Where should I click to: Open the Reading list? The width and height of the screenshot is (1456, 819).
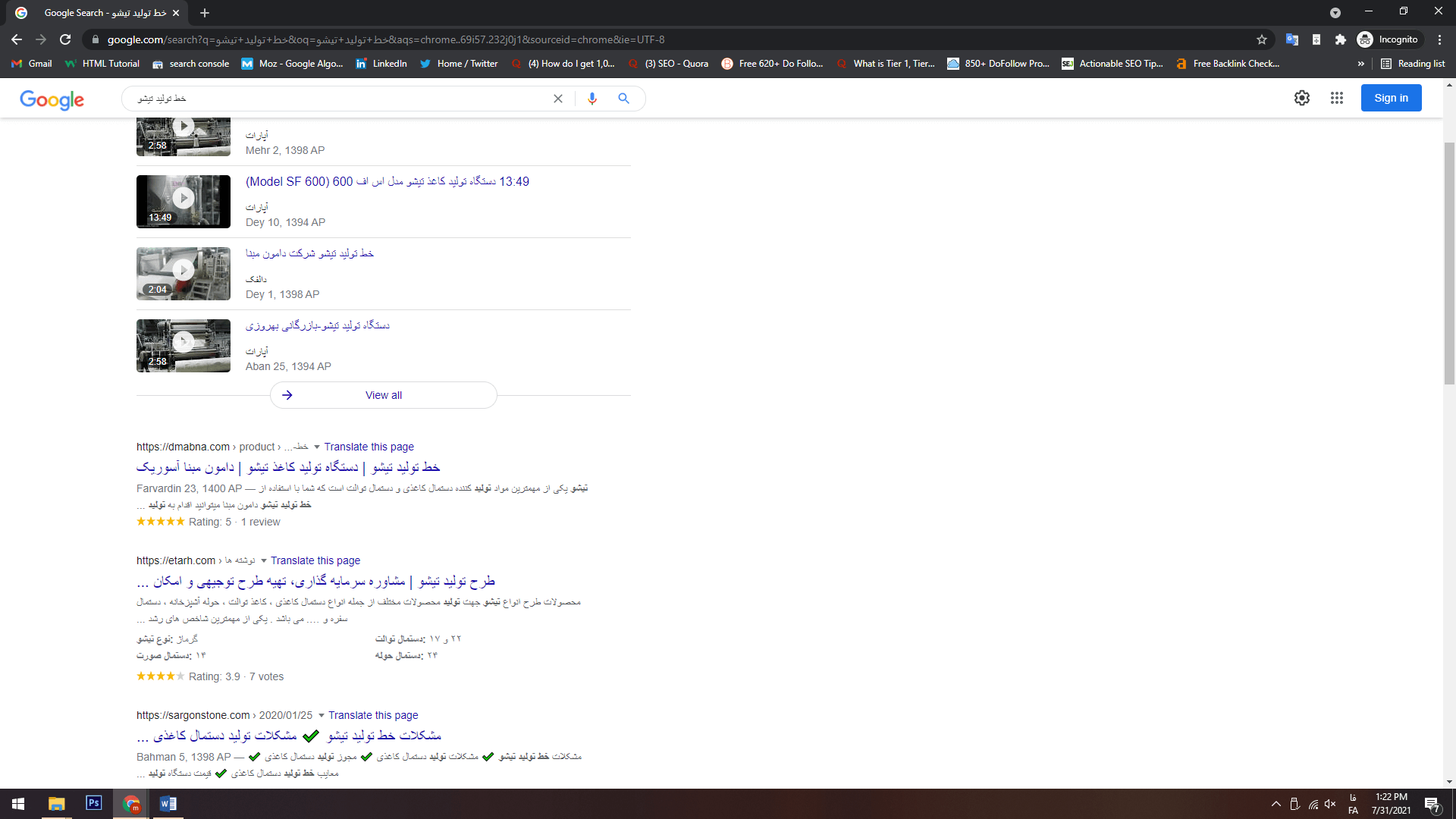(1413, 64)
